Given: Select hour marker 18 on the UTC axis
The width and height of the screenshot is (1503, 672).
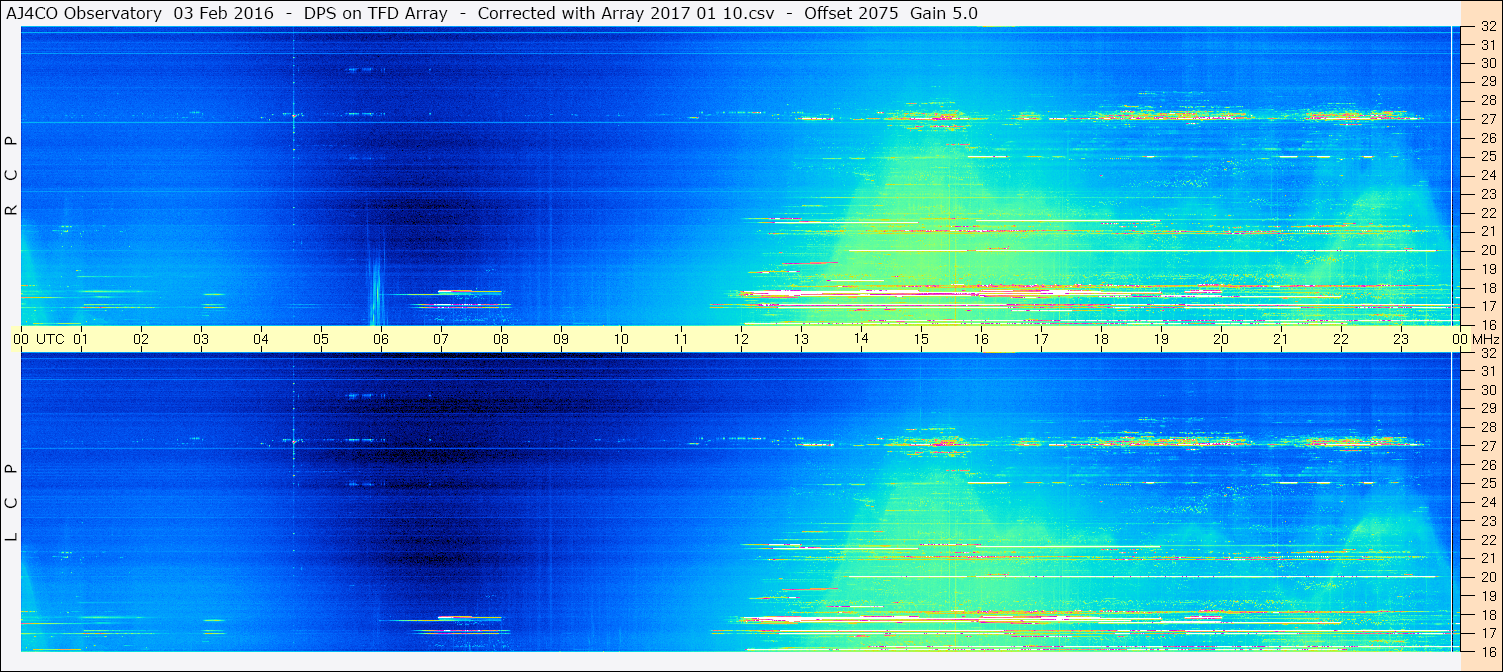Looking at the screenshot, I should [1101, 339].
